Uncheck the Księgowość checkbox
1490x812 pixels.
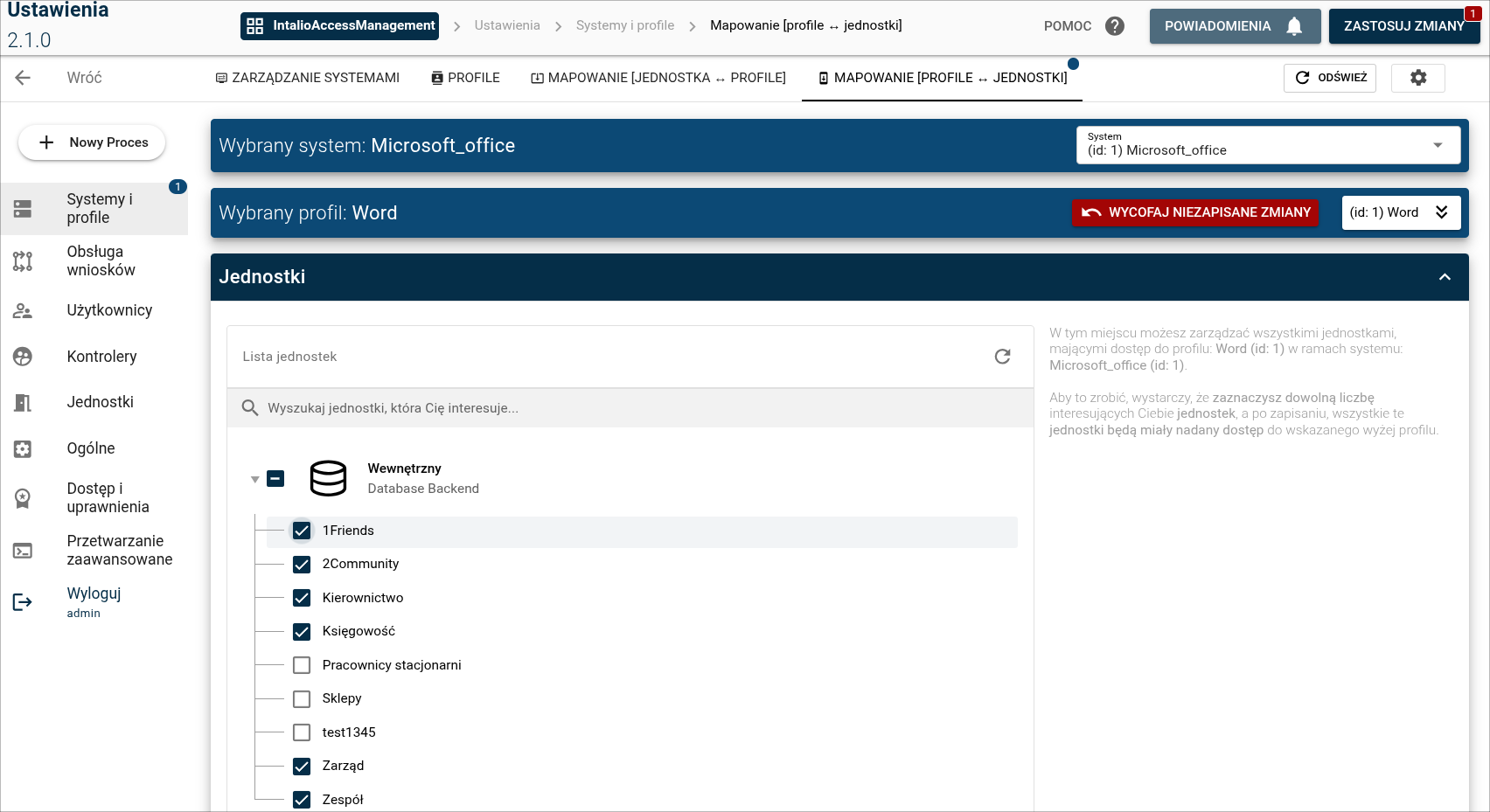point(302,632)
